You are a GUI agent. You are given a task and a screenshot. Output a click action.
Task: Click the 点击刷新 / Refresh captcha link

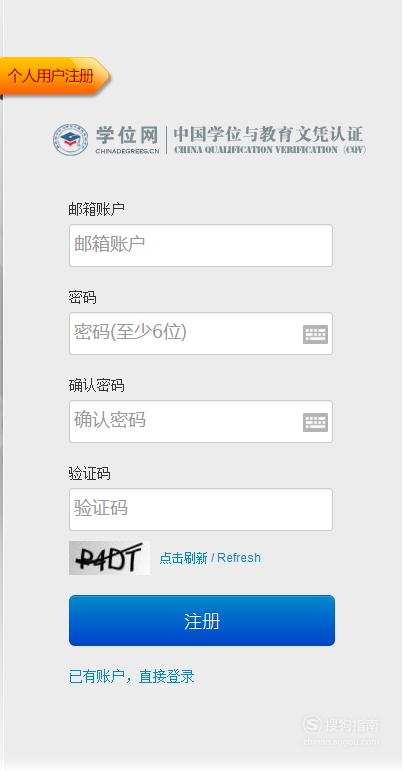210,558
